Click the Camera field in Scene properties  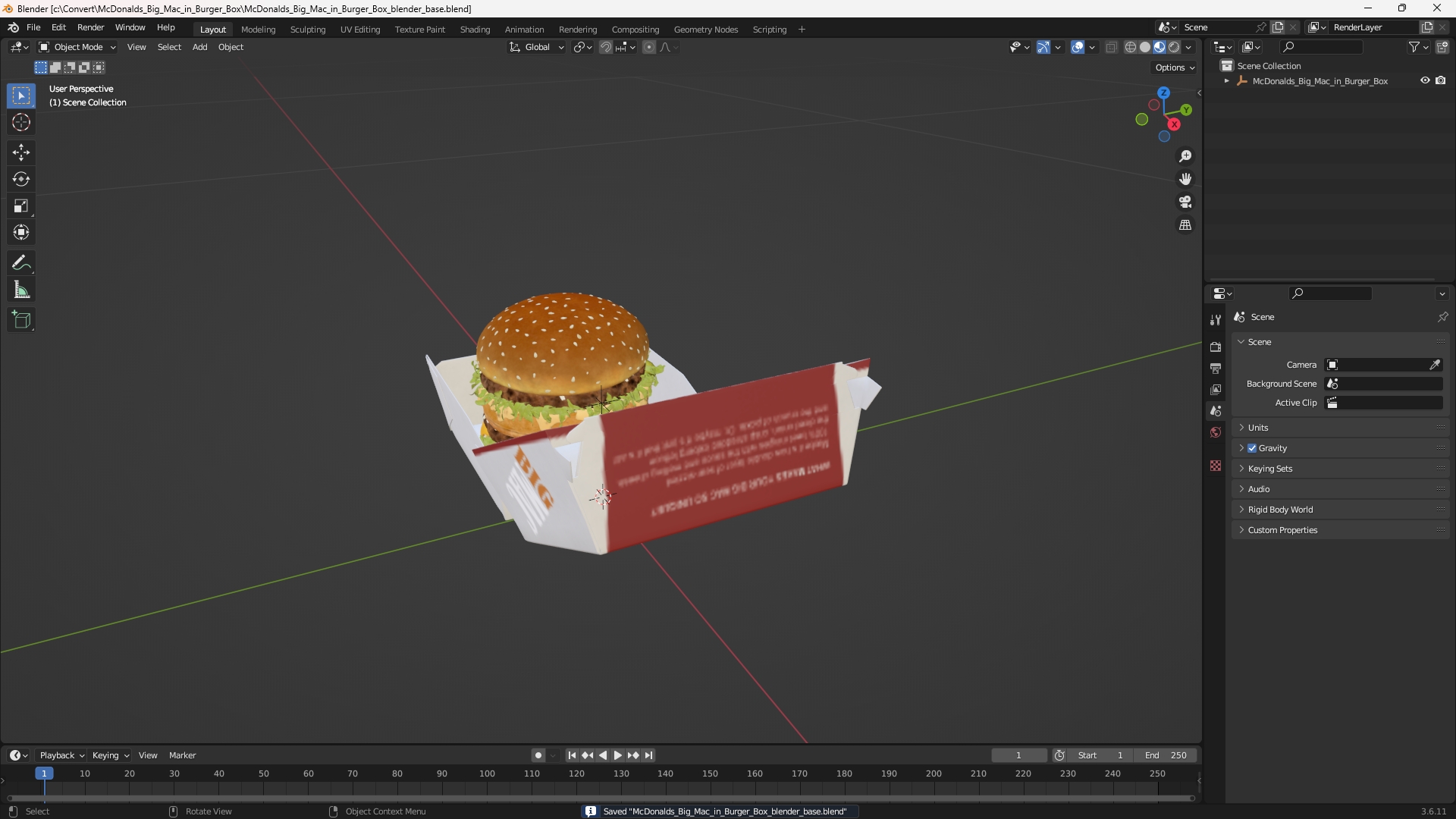pos(1384,365)
